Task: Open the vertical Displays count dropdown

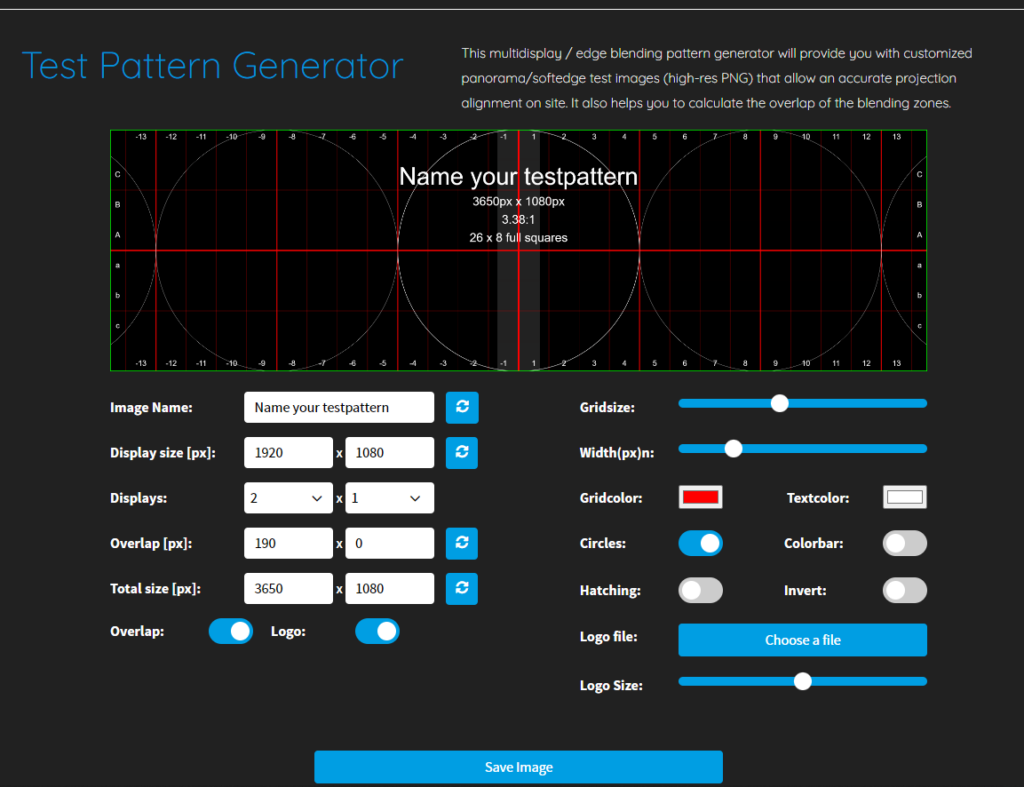Action: pos(389,498)
